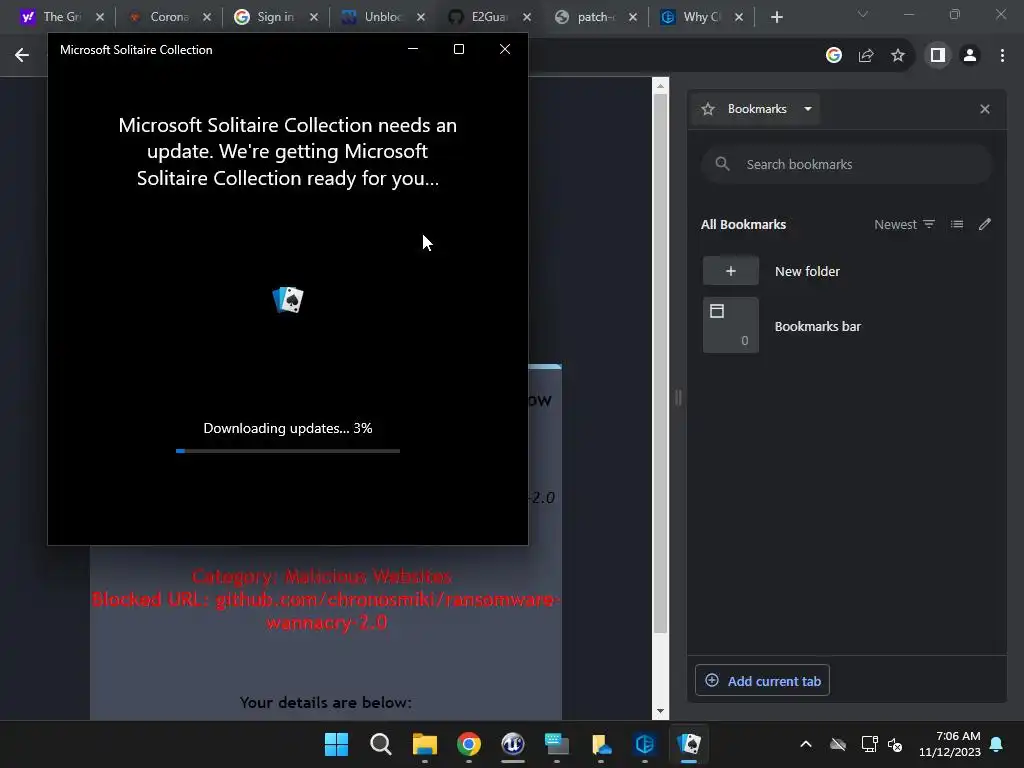
Task: Click the page vertical scrollbar thumb
Action: [660, 363]
